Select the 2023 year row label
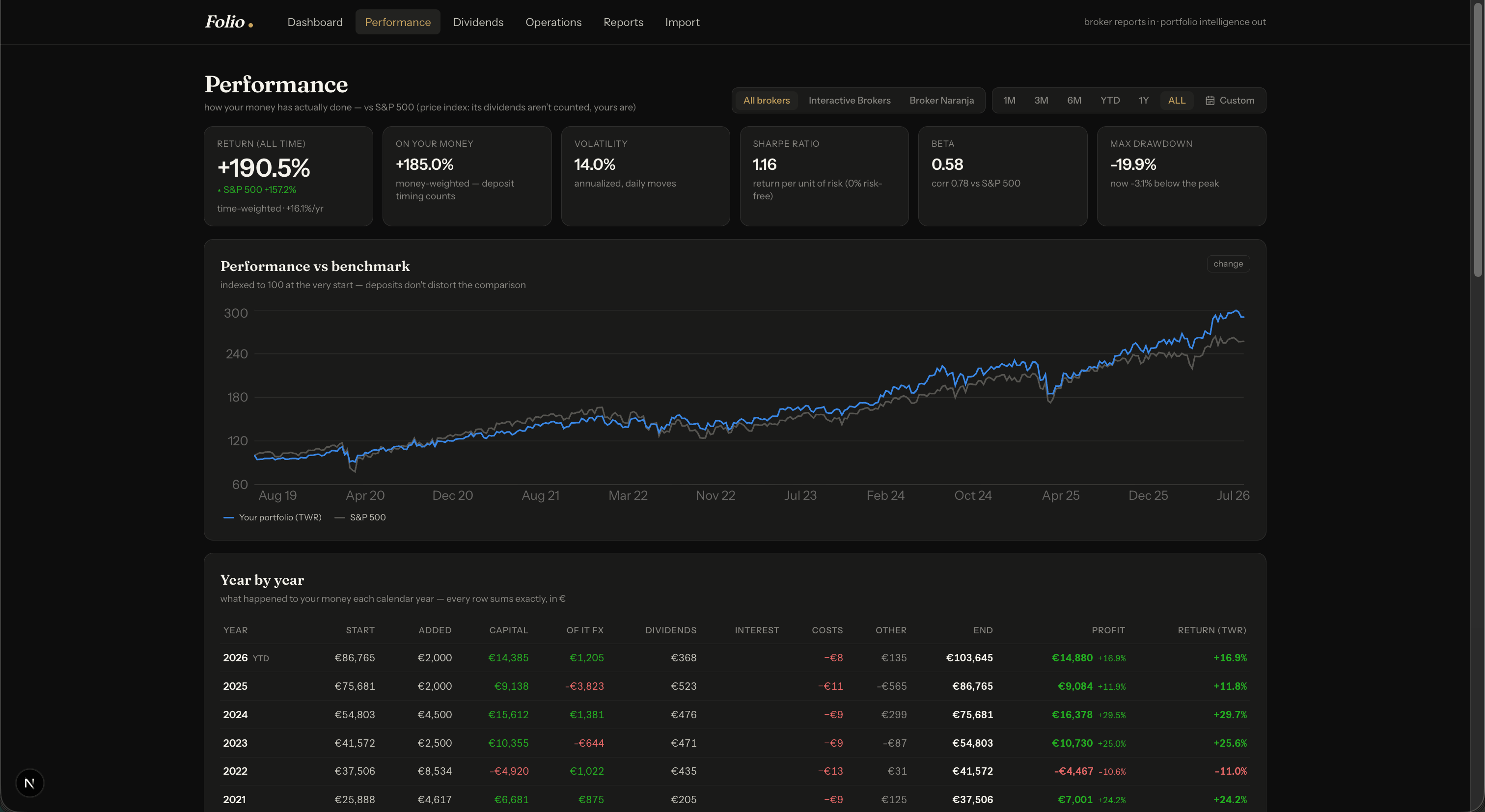 click(x=235, y=743)
